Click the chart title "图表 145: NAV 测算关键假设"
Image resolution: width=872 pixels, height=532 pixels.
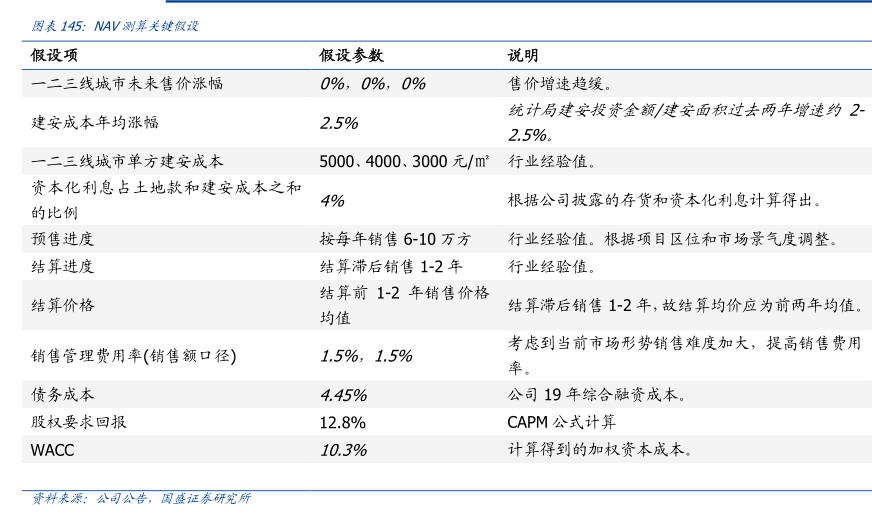115,26
